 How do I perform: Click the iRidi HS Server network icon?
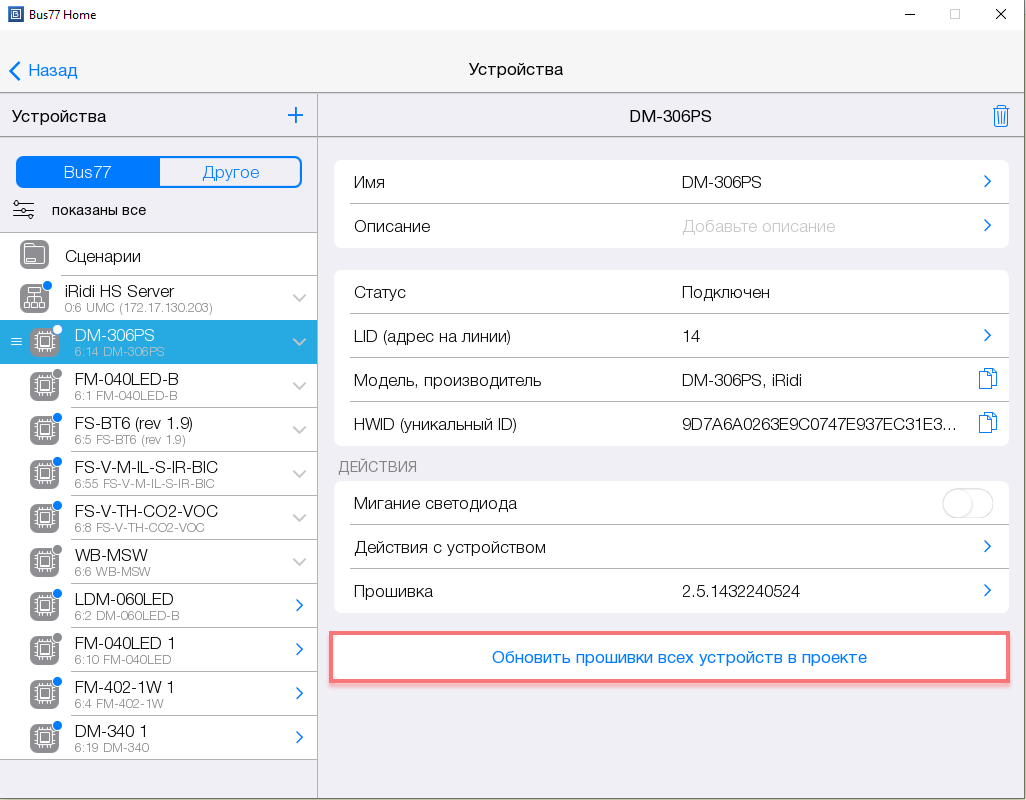[35, 298]
